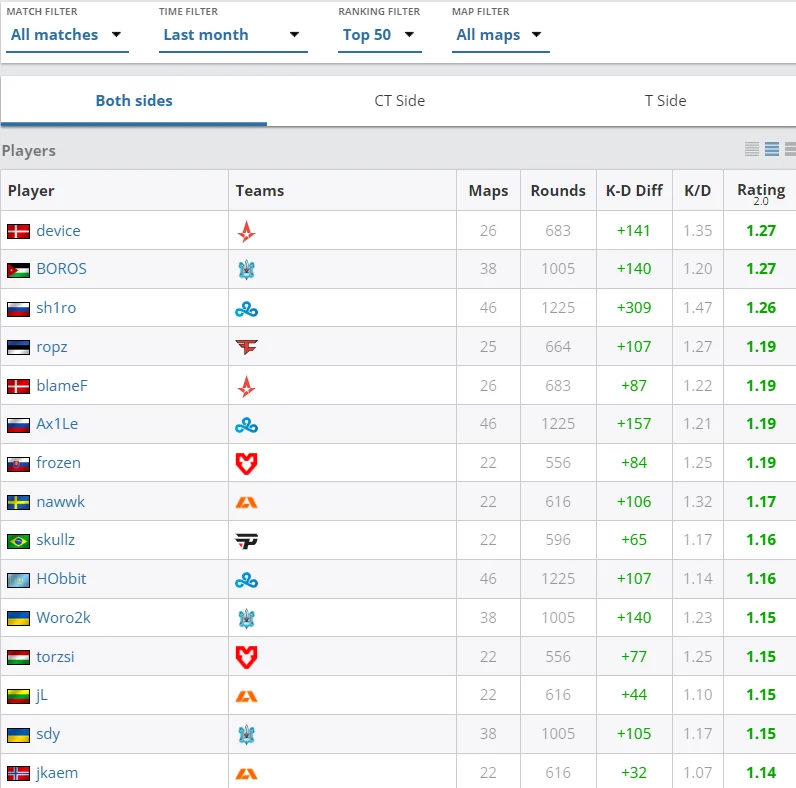Screen dimensions: 796x788
Task: Open the Match Filter dropdown showing All matches
Action: coord(67,35)
